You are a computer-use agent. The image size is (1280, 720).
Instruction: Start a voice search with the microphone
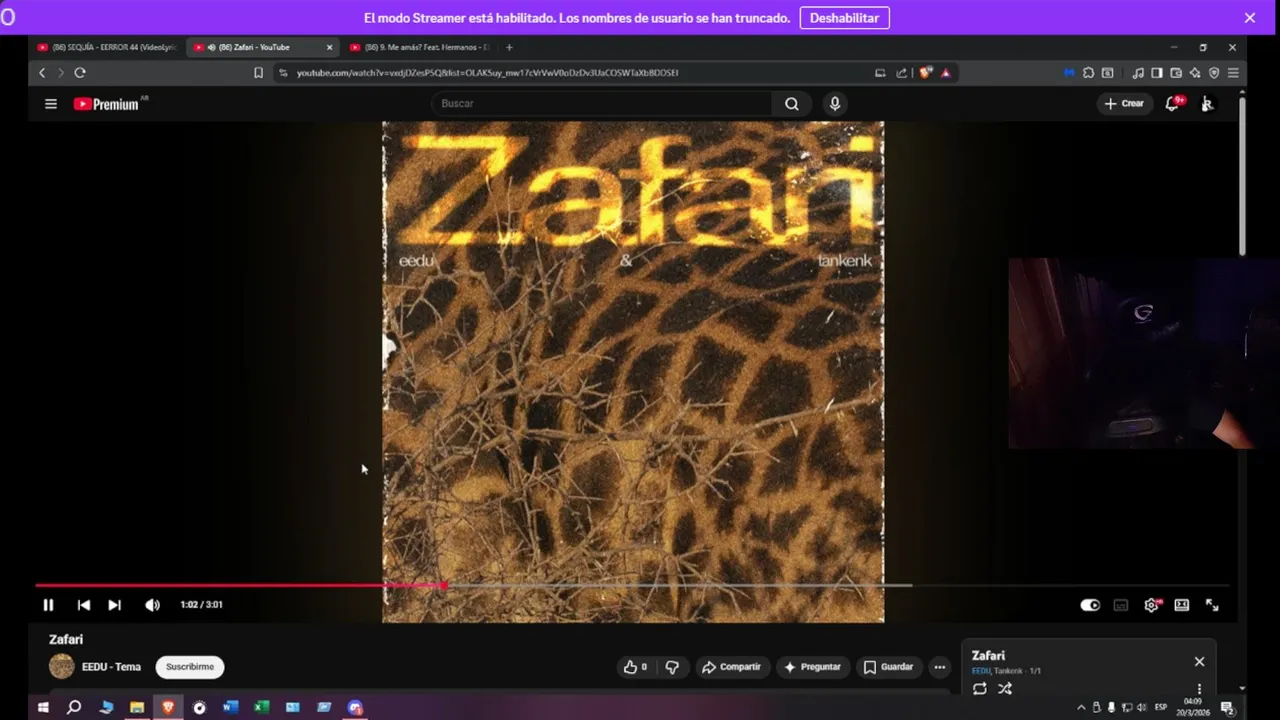835,104
